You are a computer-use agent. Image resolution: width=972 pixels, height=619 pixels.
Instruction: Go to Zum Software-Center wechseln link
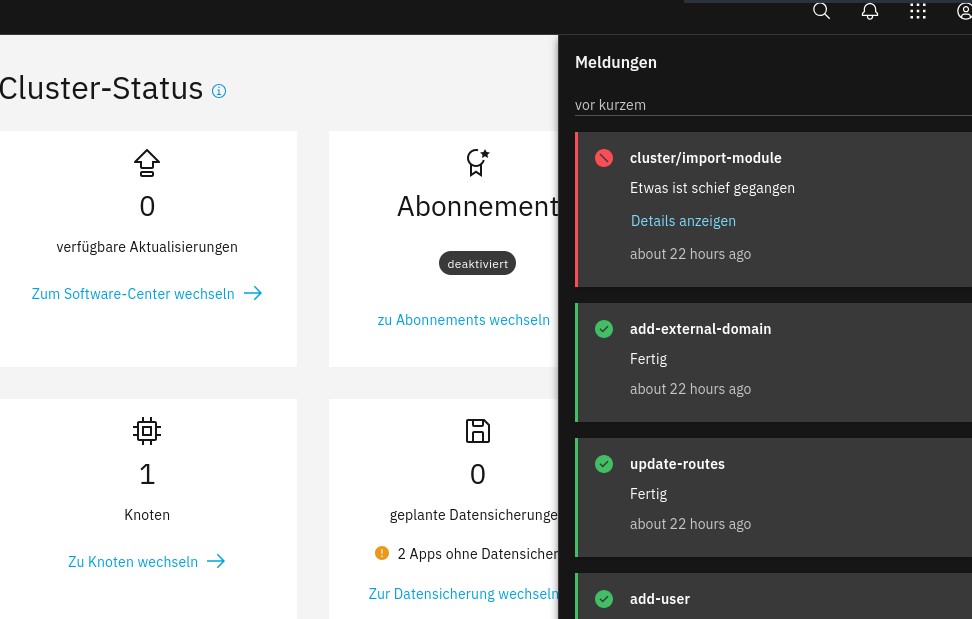(x=133, y=294)
